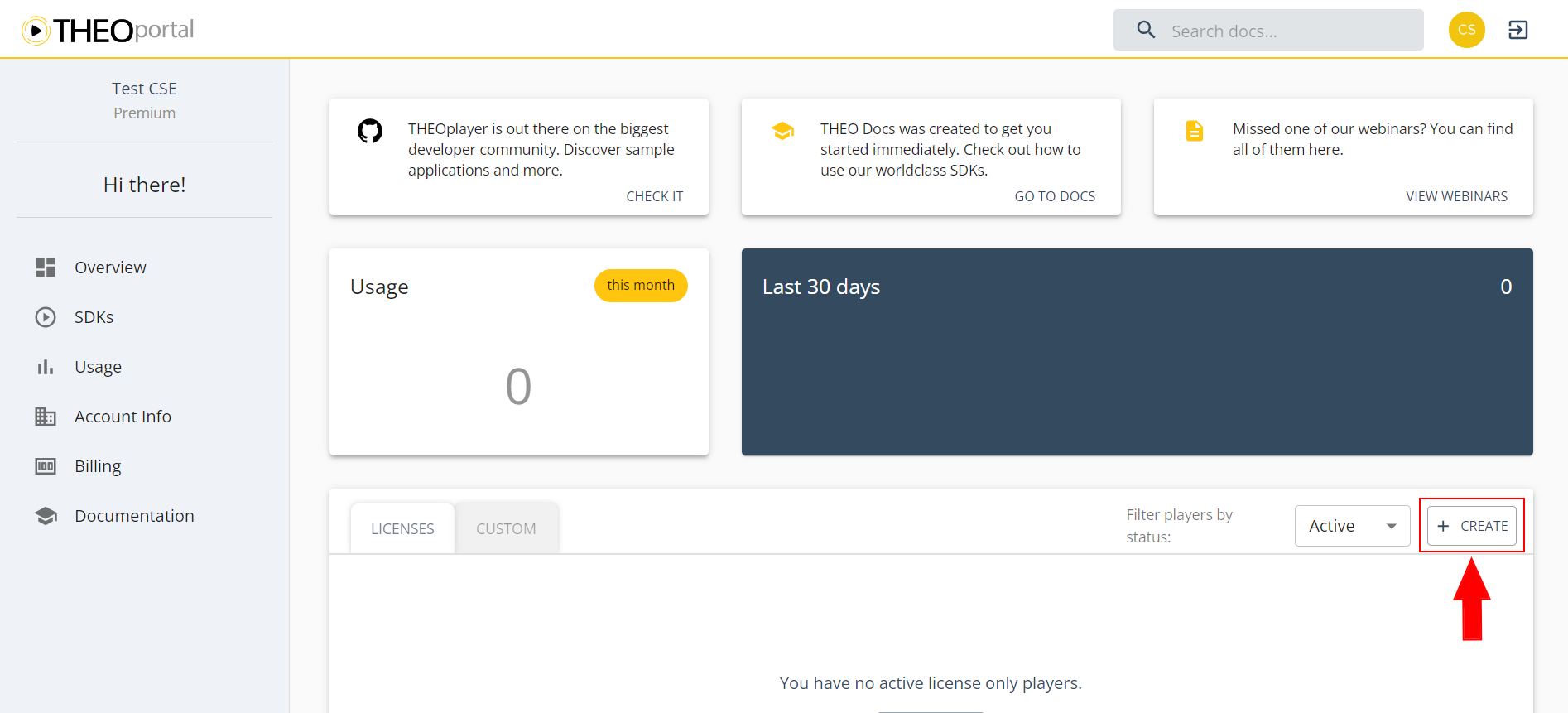Click the 'no active license only players' message

[931, 683]
